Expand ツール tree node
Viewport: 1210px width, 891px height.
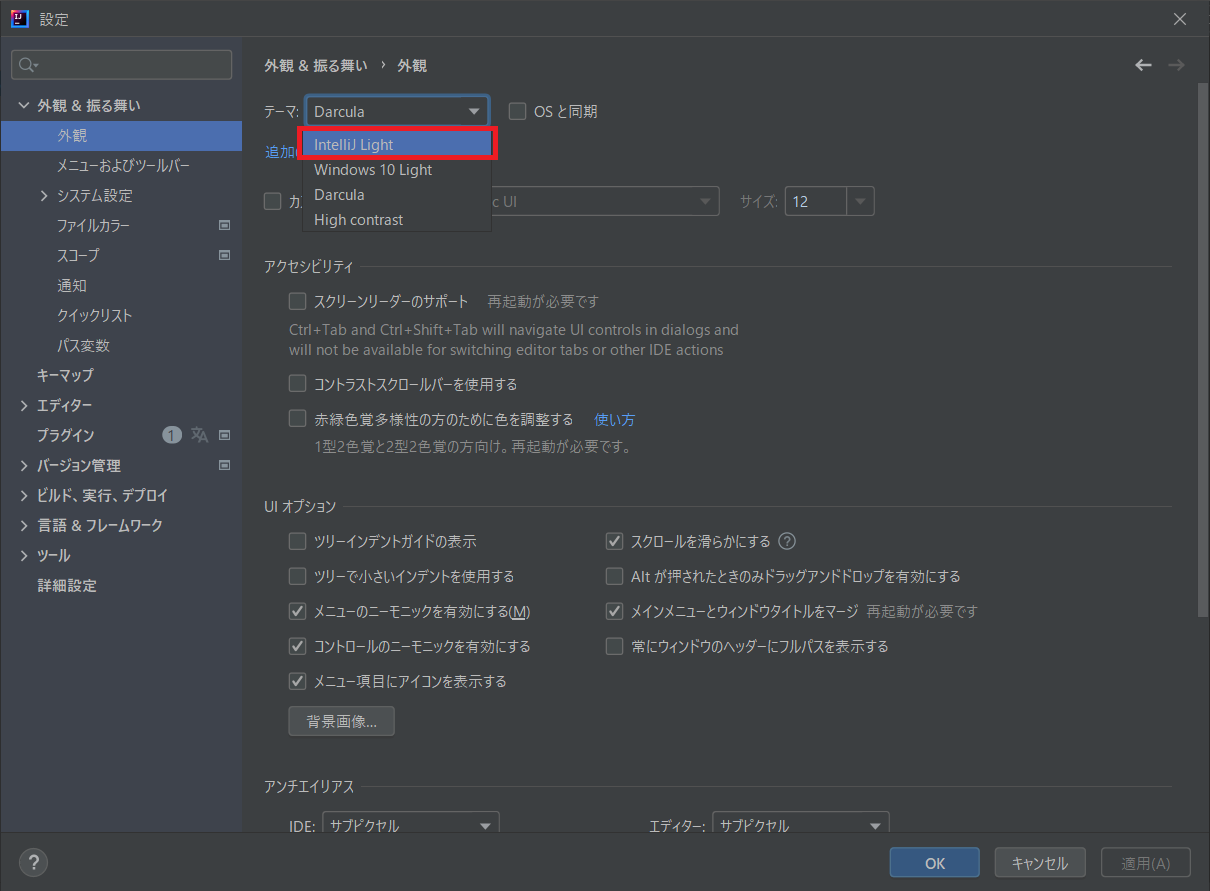(24, 556)
